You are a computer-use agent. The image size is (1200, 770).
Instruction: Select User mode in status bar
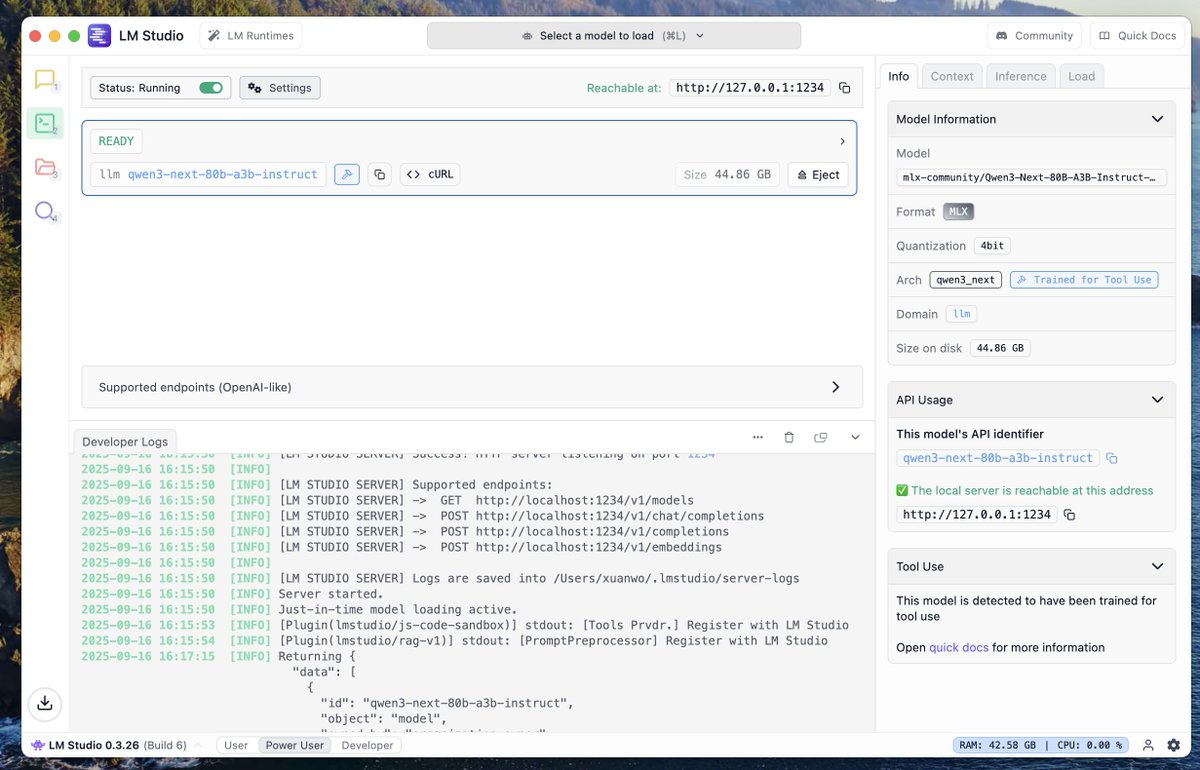pos(236,745)
